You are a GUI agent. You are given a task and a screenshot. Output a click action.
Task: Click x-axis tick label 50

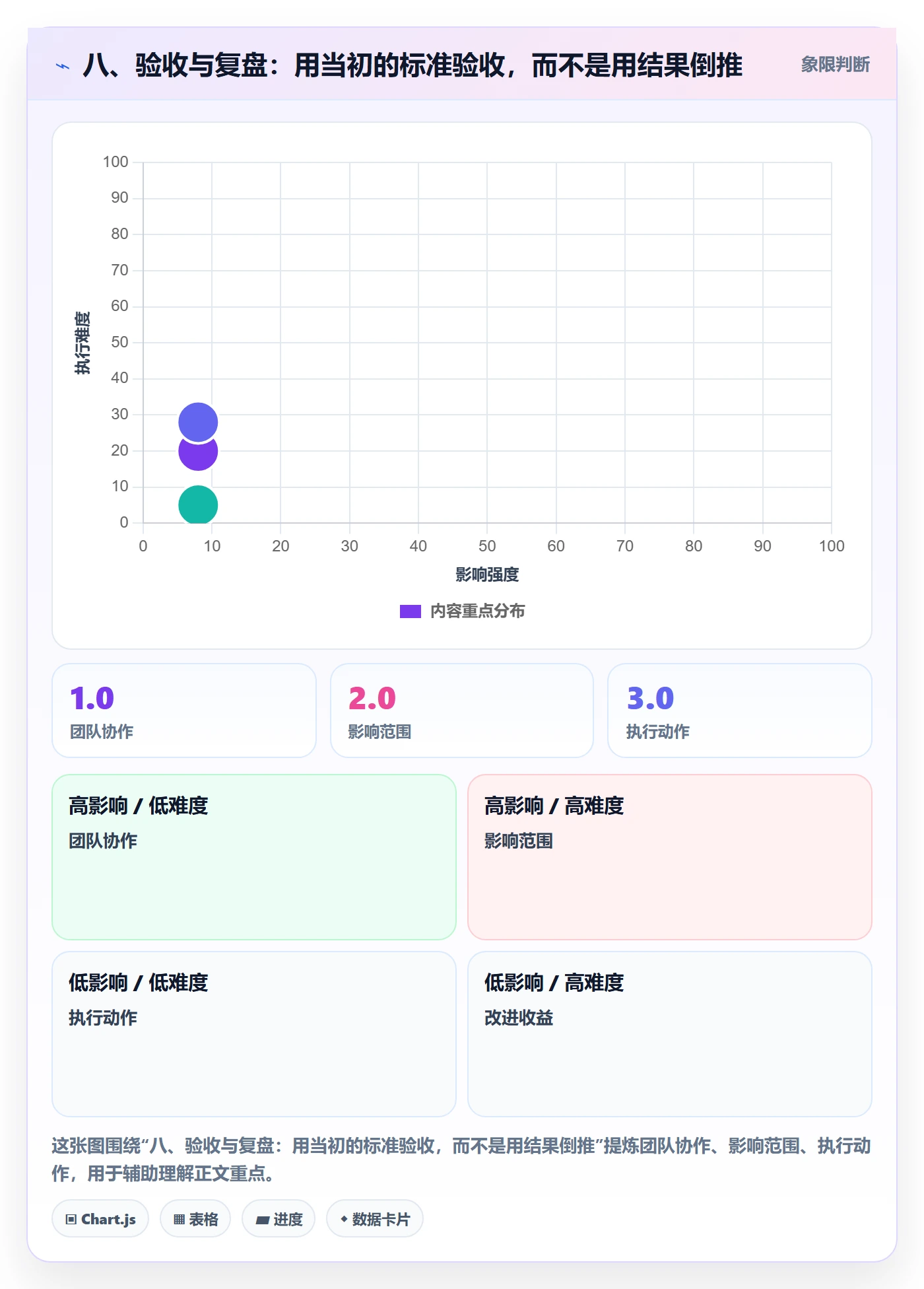[x=487, y=546]
